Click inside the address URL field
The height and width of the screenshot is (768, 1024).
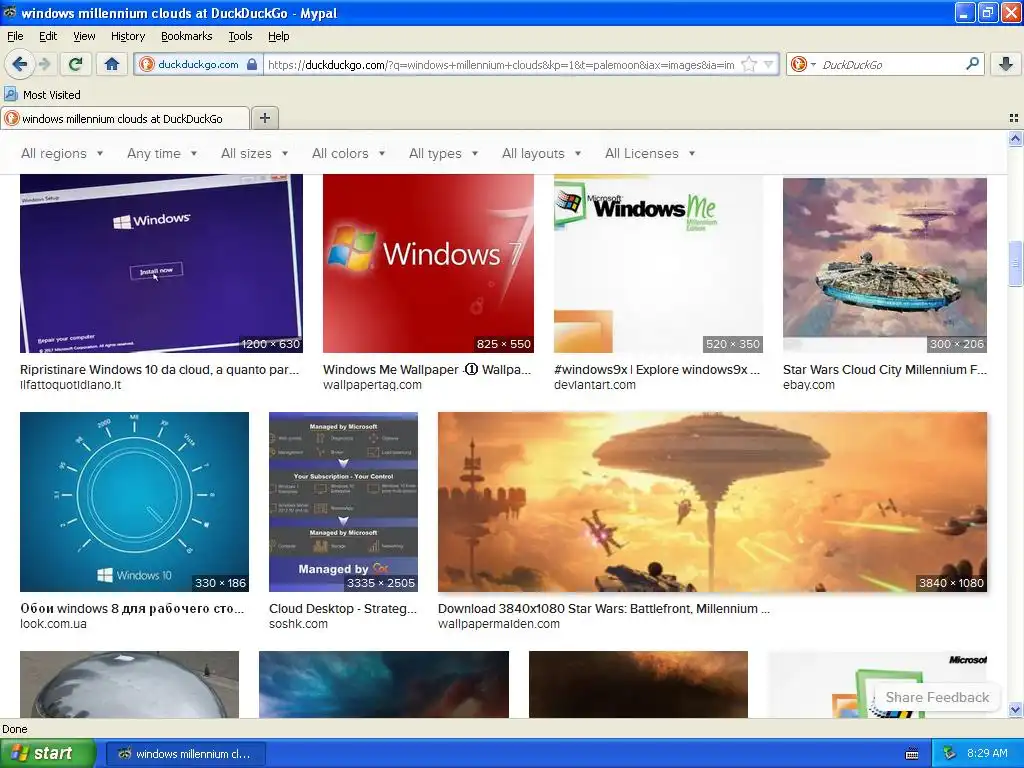[501, 65]
